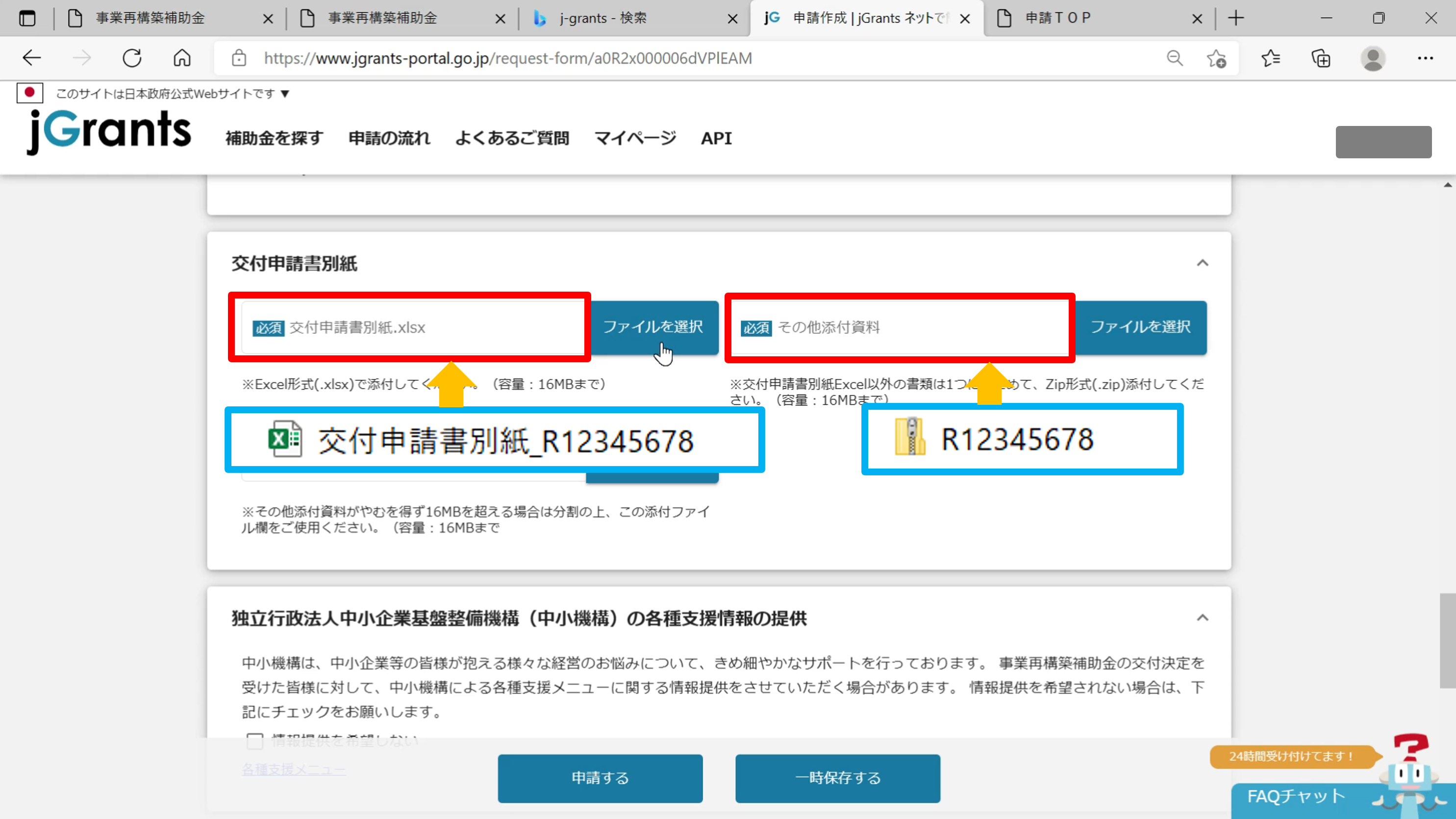The width and height of the screenshot is (1456, 819).
Task: Click the scrollbar up arrow
Action: pos(1448,185)
